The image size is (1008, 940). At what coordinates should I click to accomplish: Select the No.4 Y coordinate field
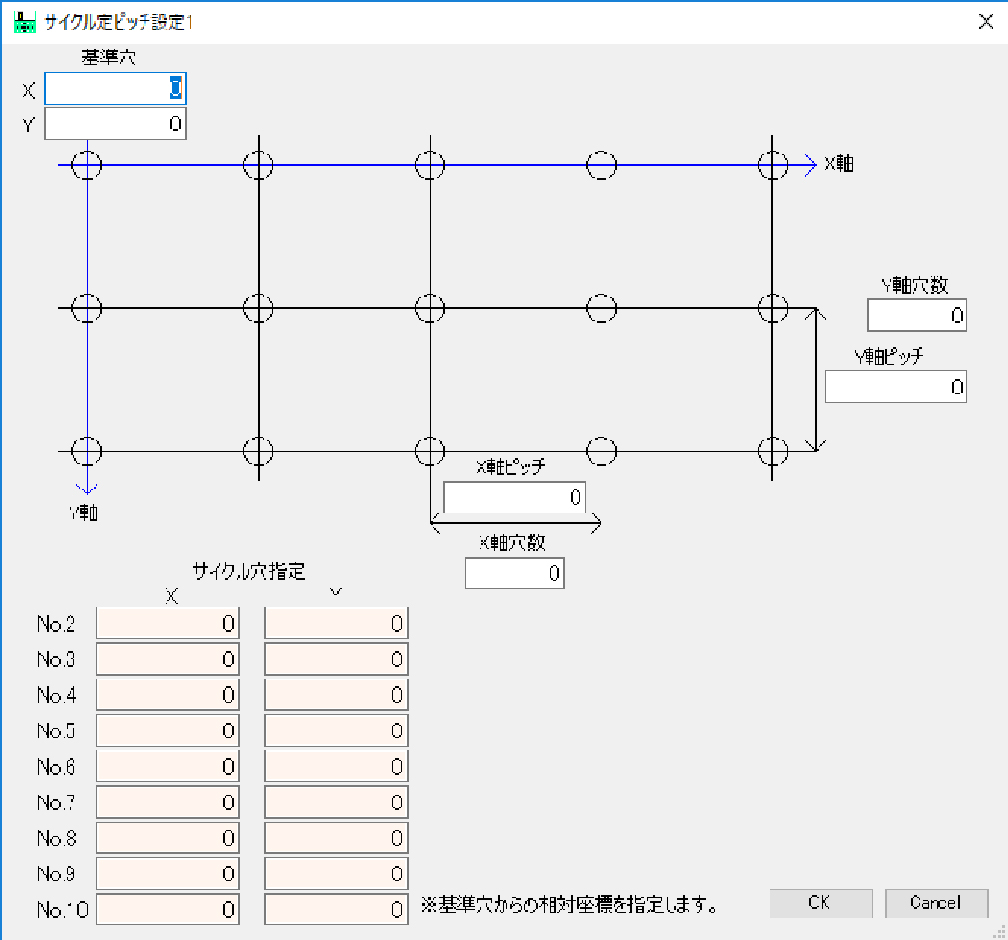336,694
